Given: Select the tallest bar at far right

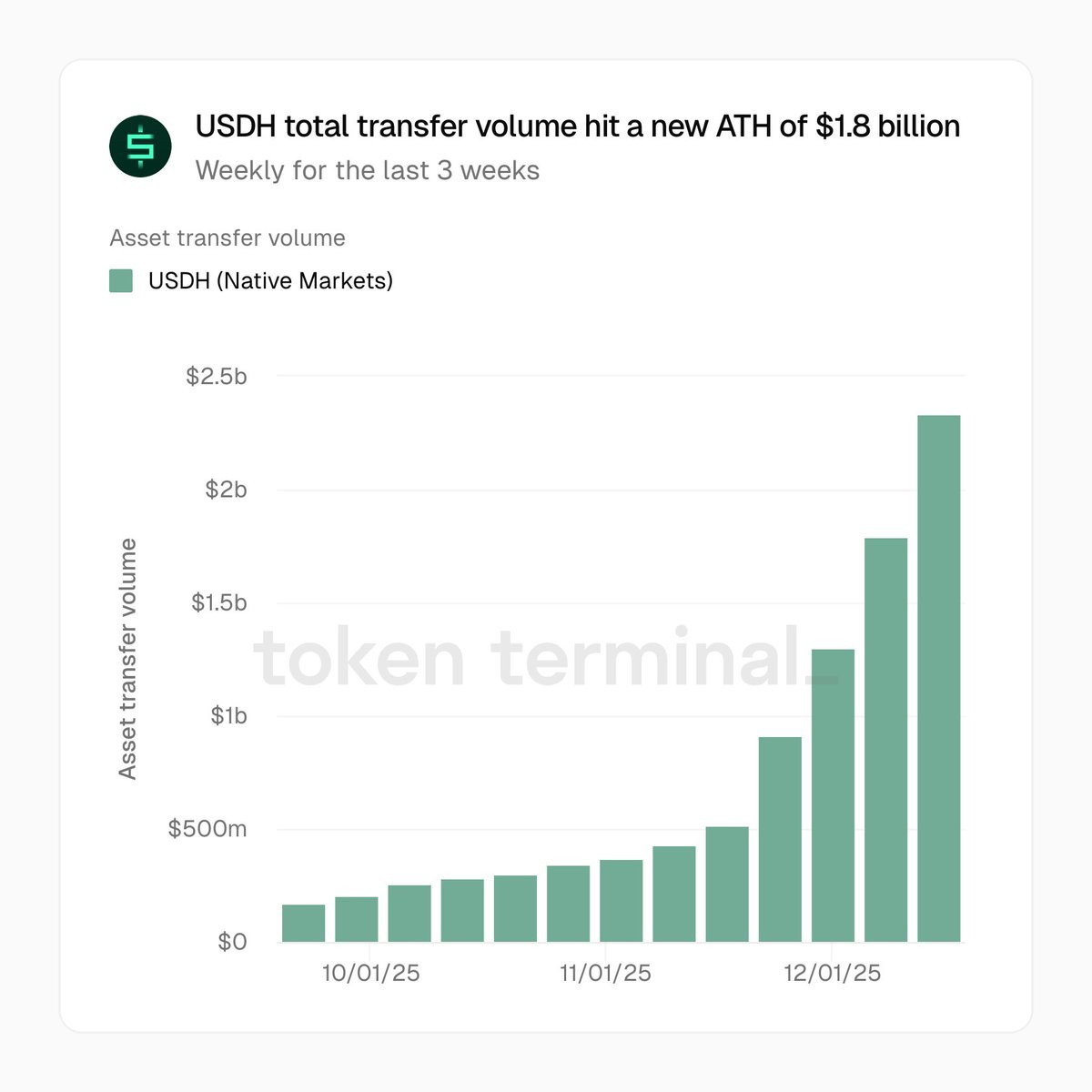Looking at the screenshot, I should pyautogui.click(x=939, y=679).
